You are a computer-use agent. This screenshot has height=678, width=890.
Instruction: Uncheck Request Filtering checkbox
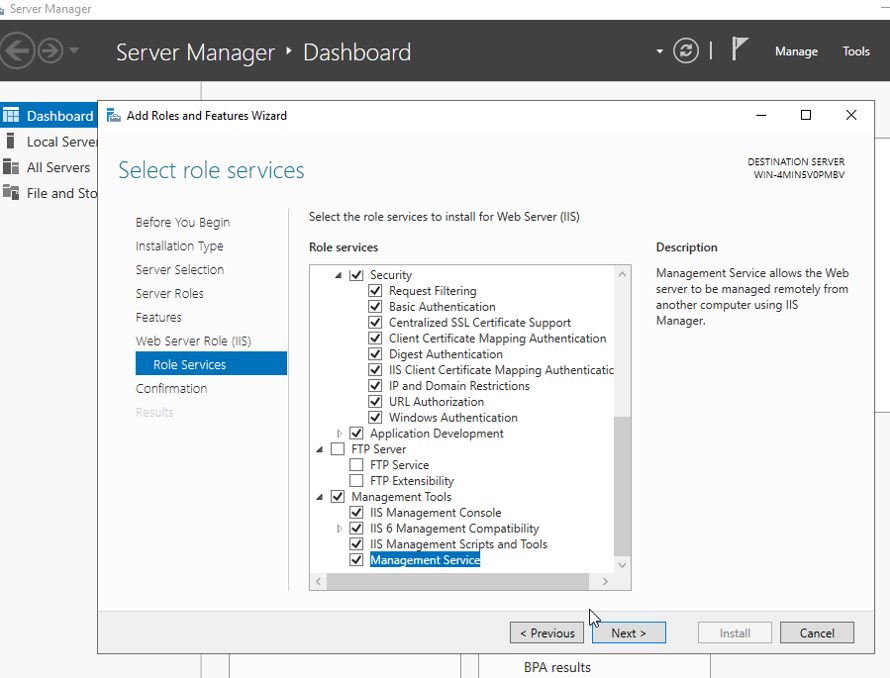click(375, 291)
